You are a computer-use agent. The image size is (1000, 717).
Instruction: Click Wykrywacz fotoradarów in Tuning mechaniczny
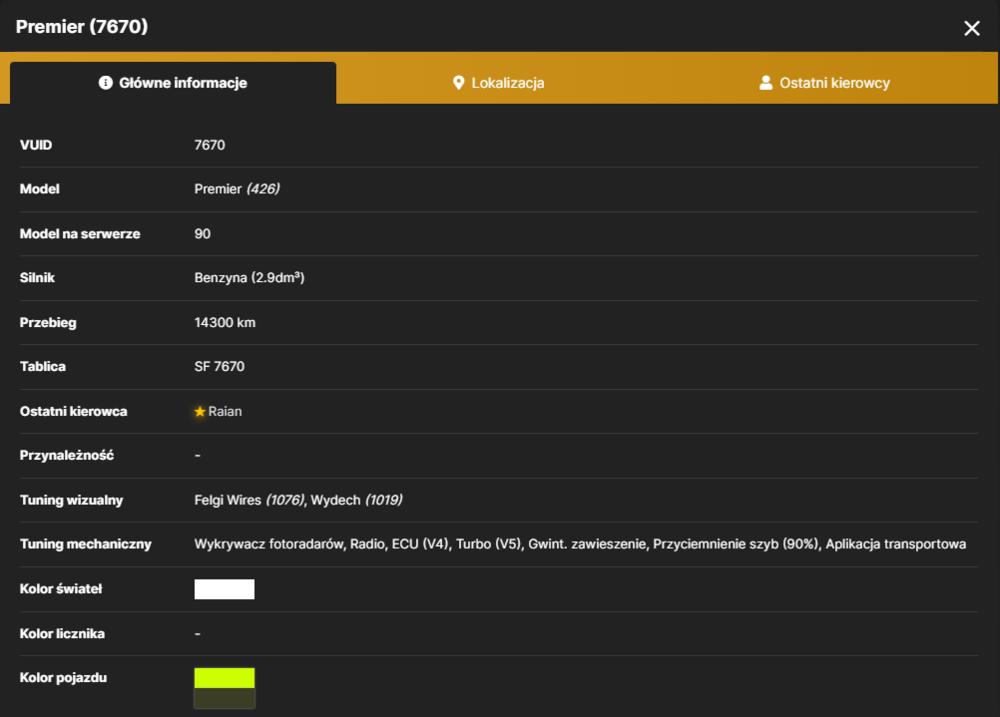tap(268, 544)
